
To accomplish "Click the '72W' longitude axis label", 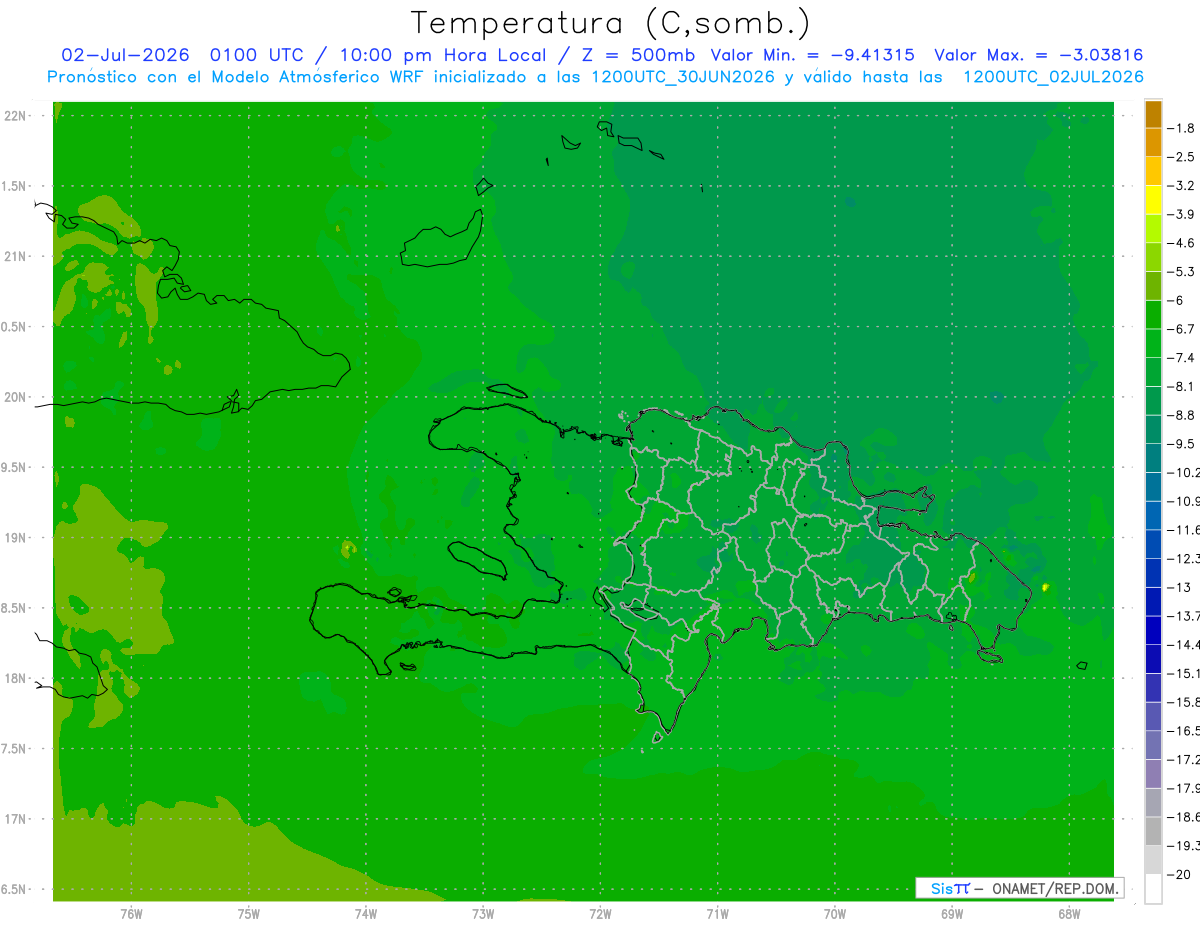I will pos(600,913).
